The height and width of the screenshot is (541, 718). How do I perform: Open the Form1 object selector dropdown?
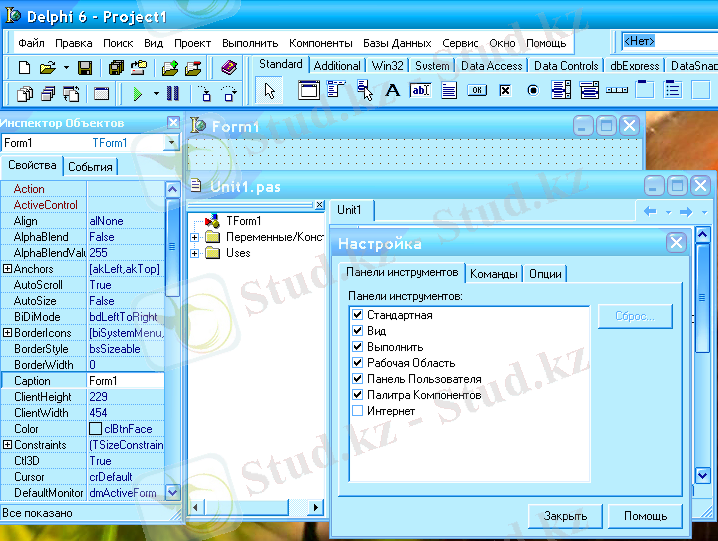[x=171, y=143]
